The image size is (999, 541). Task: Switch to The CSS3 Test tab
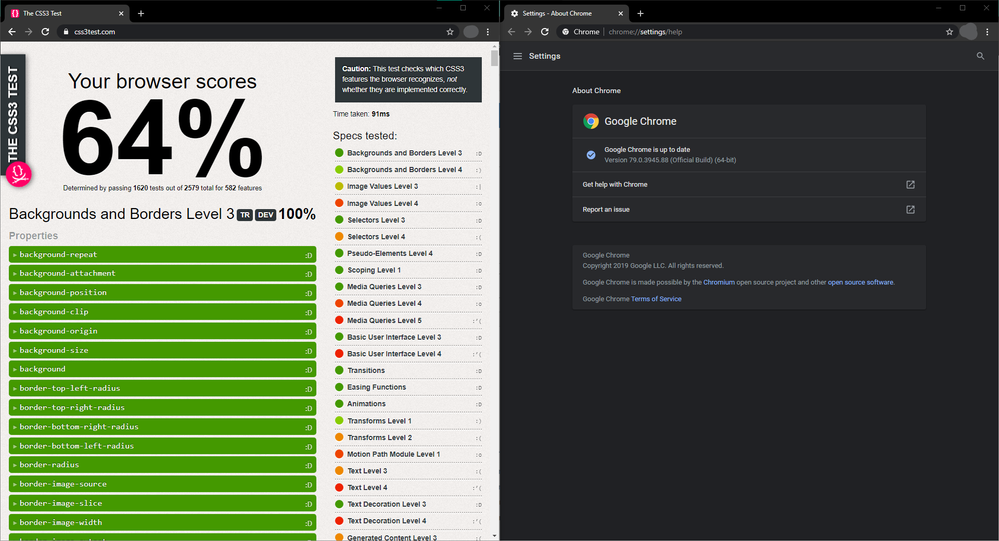tap(67, 13)
